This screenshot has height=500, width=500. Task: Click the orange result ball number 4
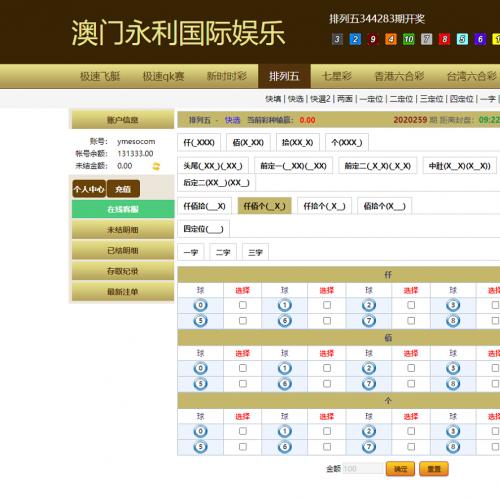(x=391, y=39)
